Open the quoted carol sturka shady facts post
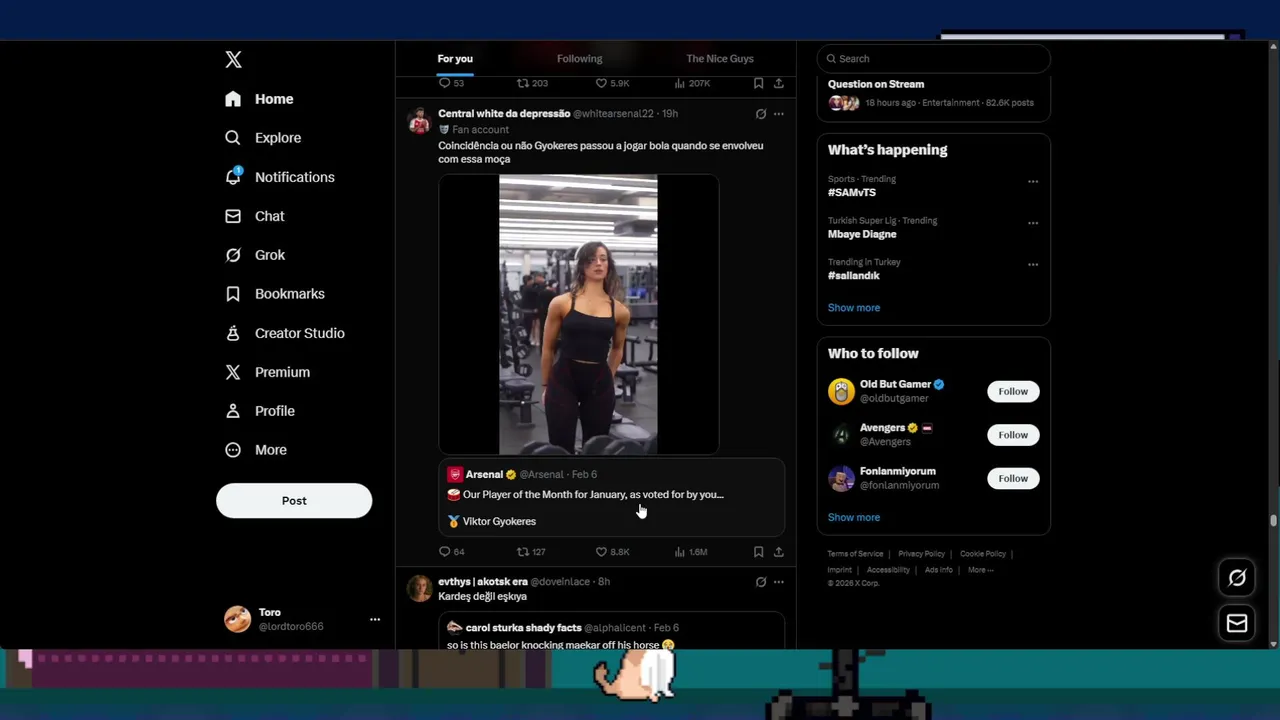Viewport: 1280px width, 720px height. coord(611,632)
